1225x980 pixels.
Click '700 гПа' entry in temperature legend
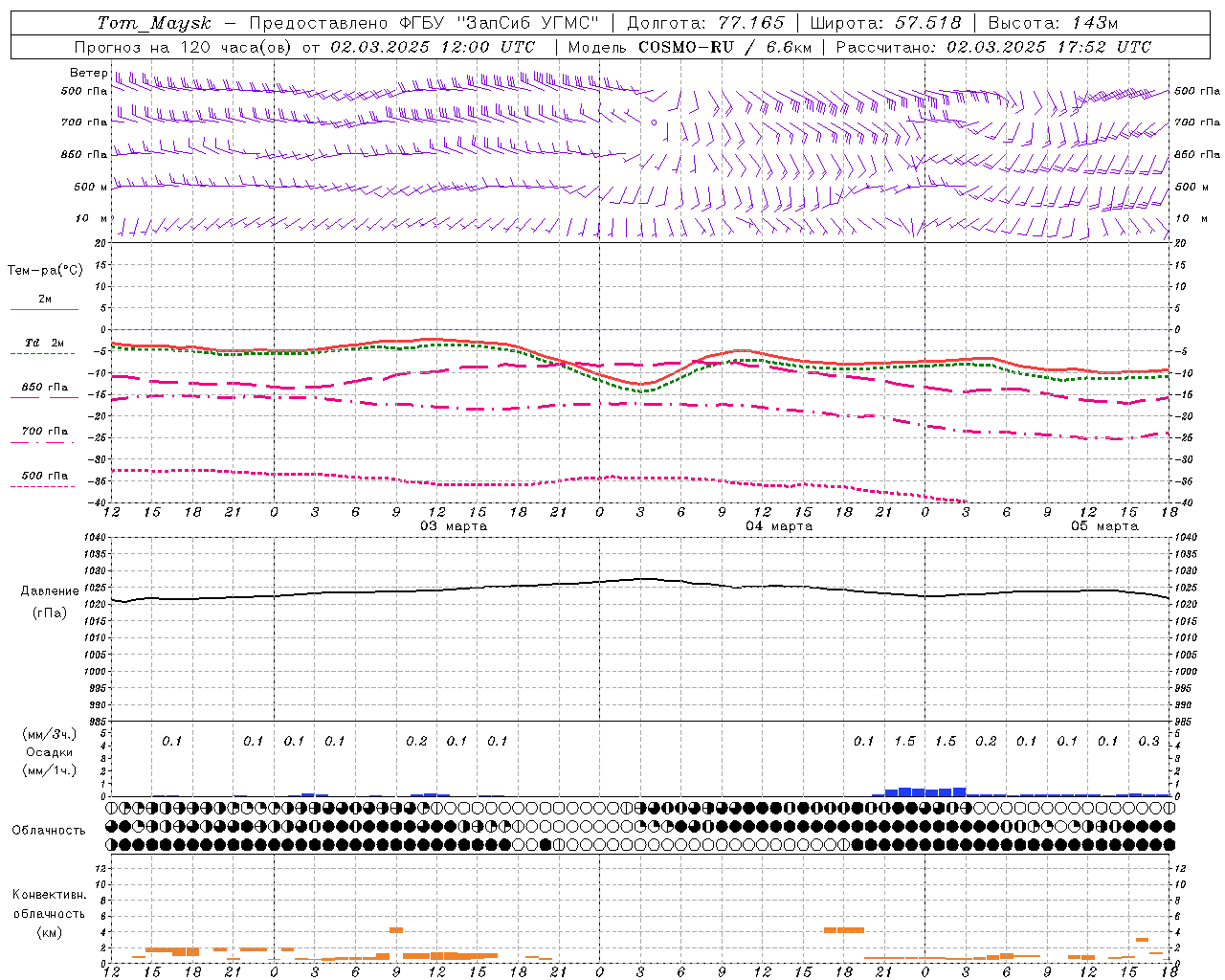[45, 431]
